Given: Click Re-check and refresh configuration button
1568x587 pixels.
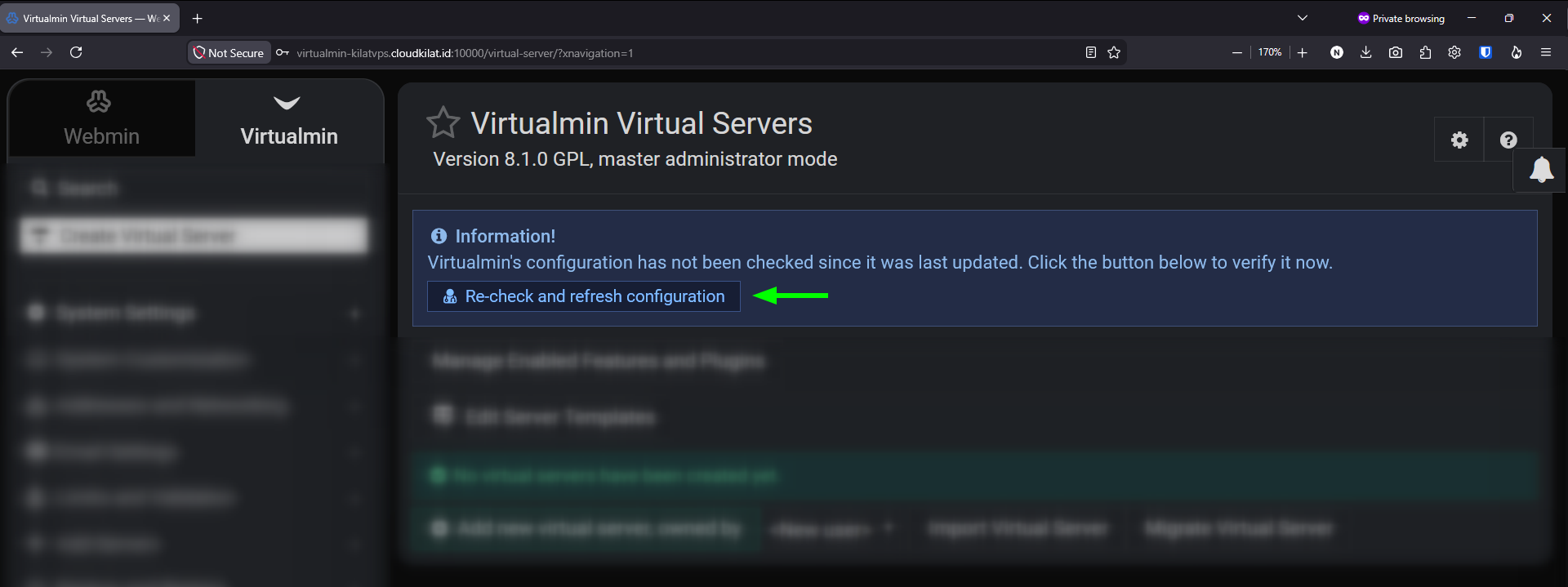Looking at the screenshot, I should tap(583, 296).
